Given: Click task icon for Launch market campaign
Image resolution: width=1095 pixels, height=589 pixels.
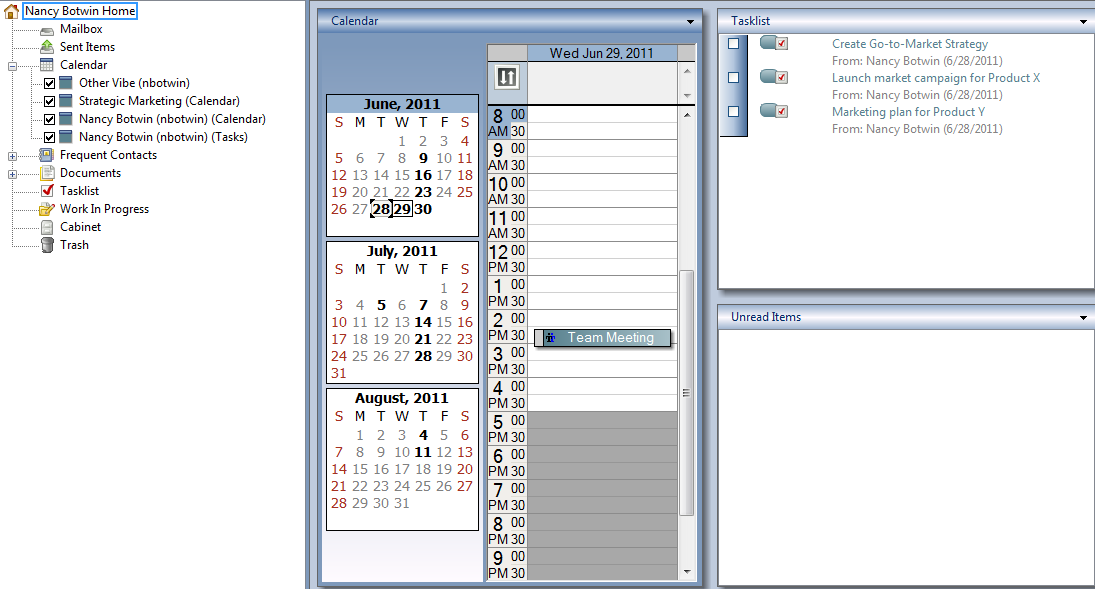Looking at the screenshot, I should point(774,77).
